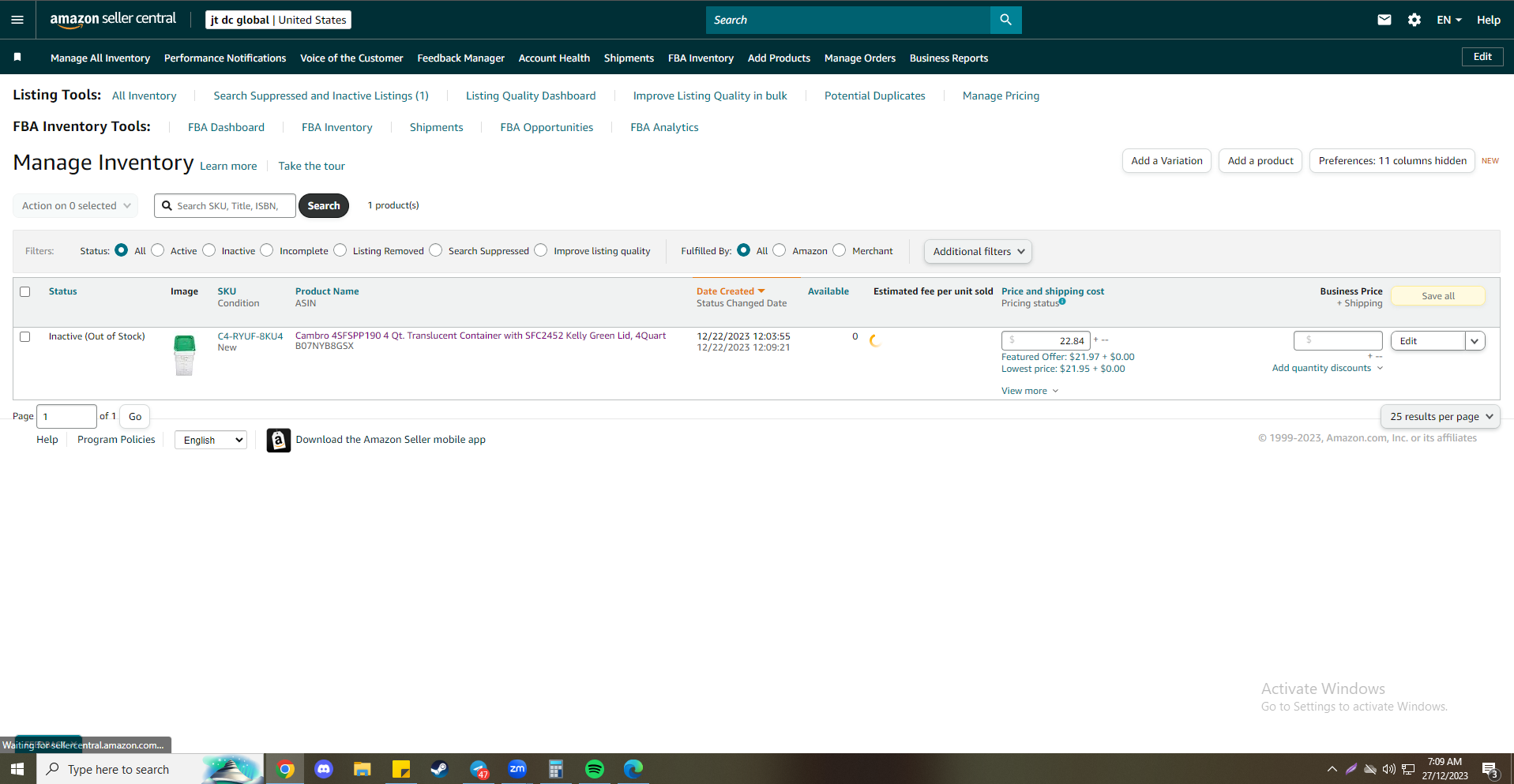This screenshot has height=784, width=1514.
Task: Tick the checkbox for the Cambro product row
Action: [x=25, y=337]
